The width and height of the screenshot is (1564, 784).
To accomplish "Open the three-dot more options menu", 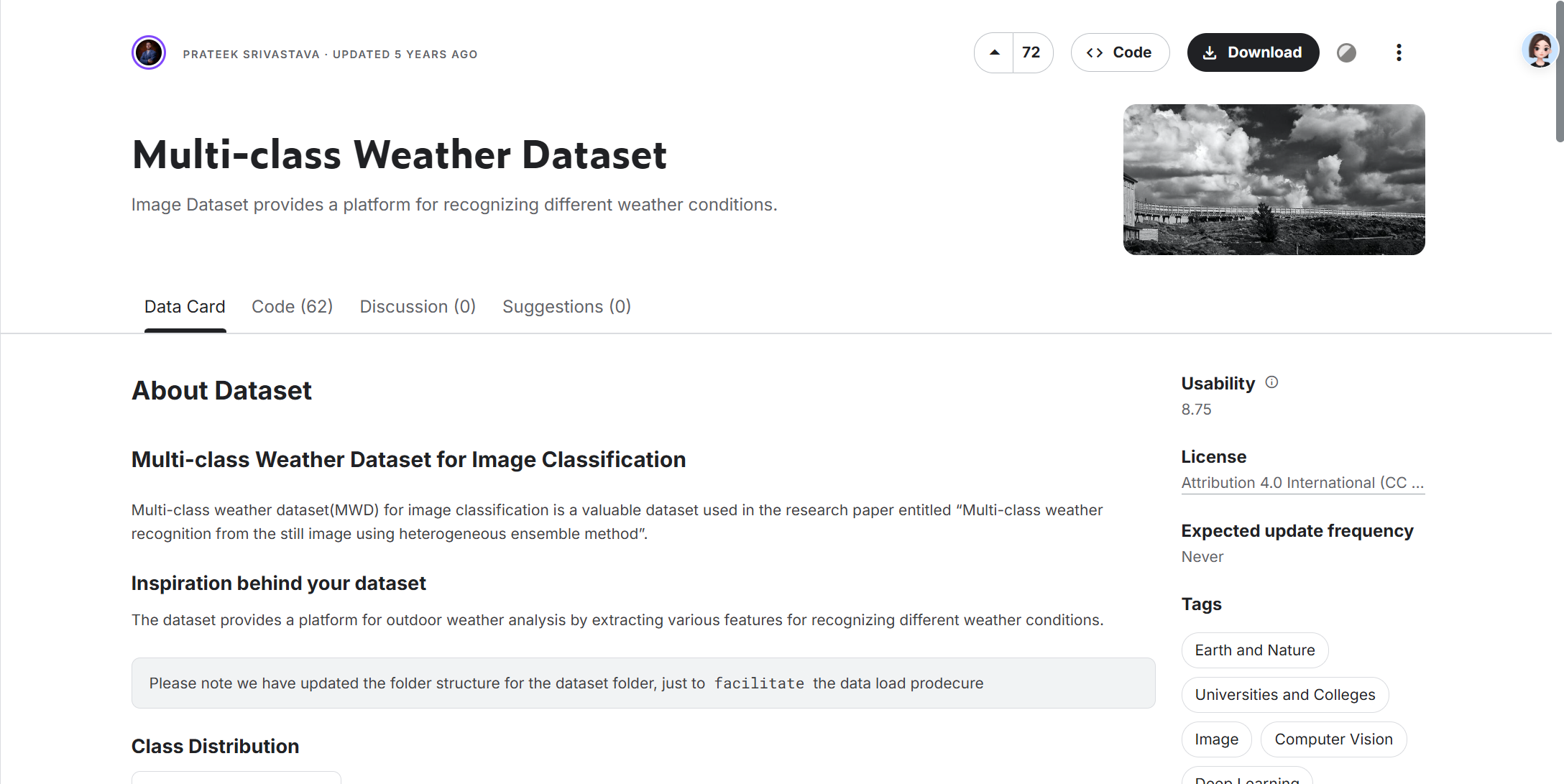I will 1398,52.
